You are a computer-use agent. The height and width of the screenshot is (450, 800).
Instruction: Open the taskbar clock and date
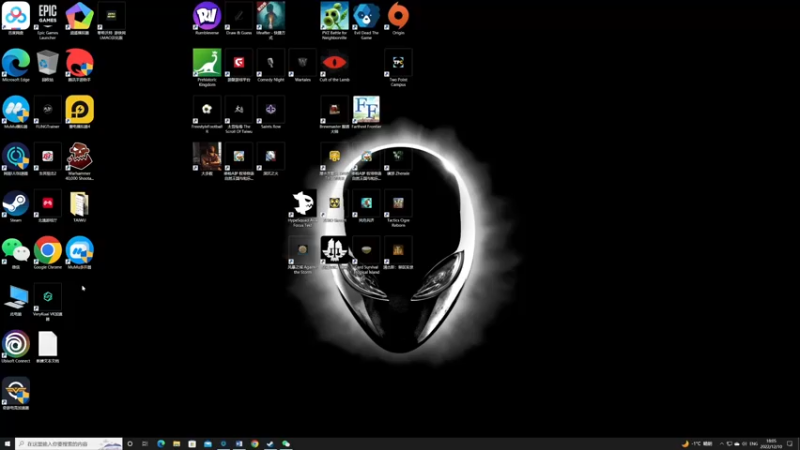click(x=771, y=444)
